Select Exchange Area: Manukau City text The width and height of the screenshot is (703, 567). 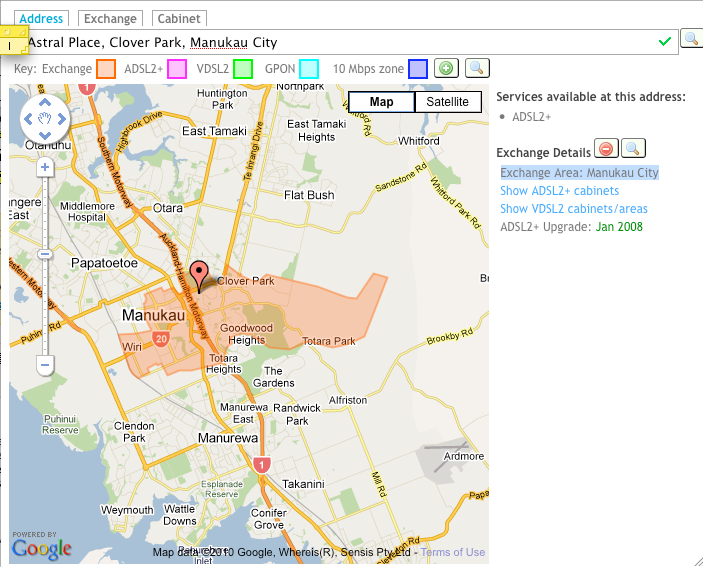(579, 173)
